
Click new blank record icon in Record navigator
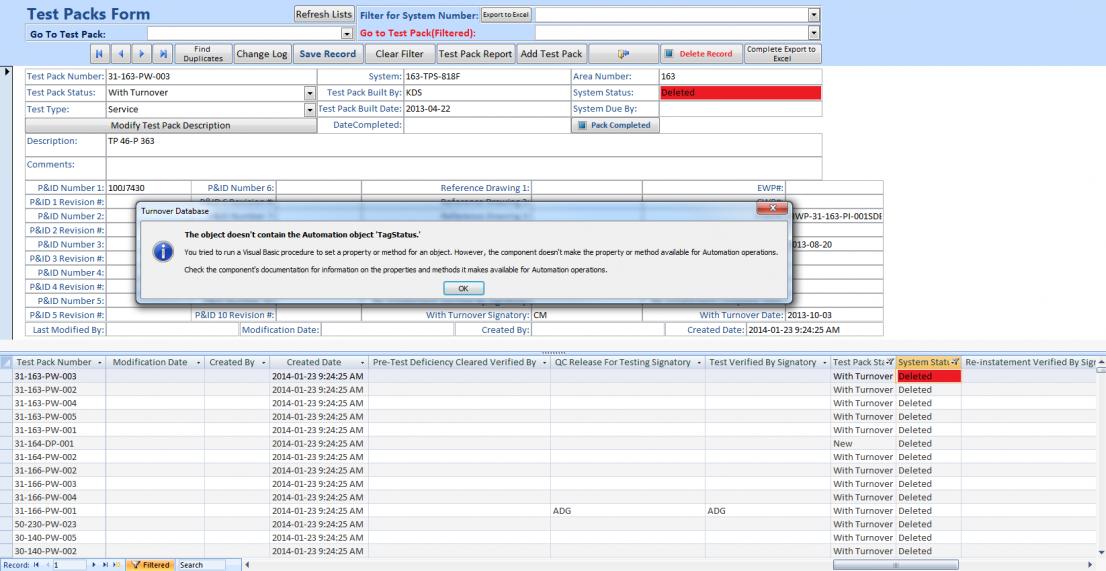tap(116, 565)
